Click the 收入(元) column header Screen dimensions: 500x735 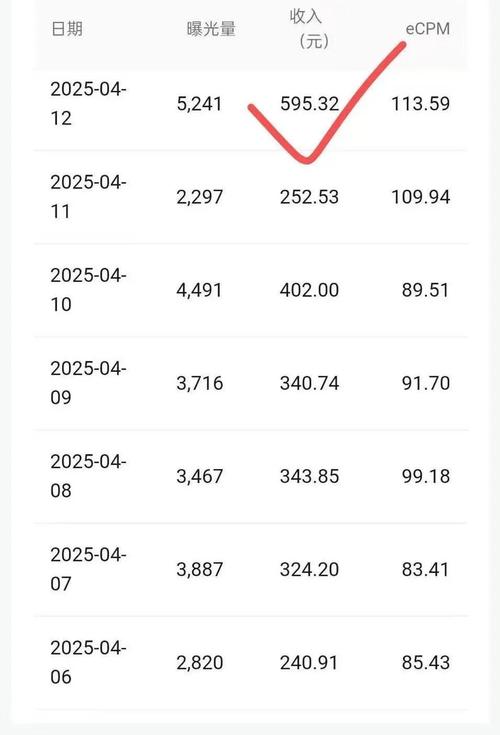309,29
